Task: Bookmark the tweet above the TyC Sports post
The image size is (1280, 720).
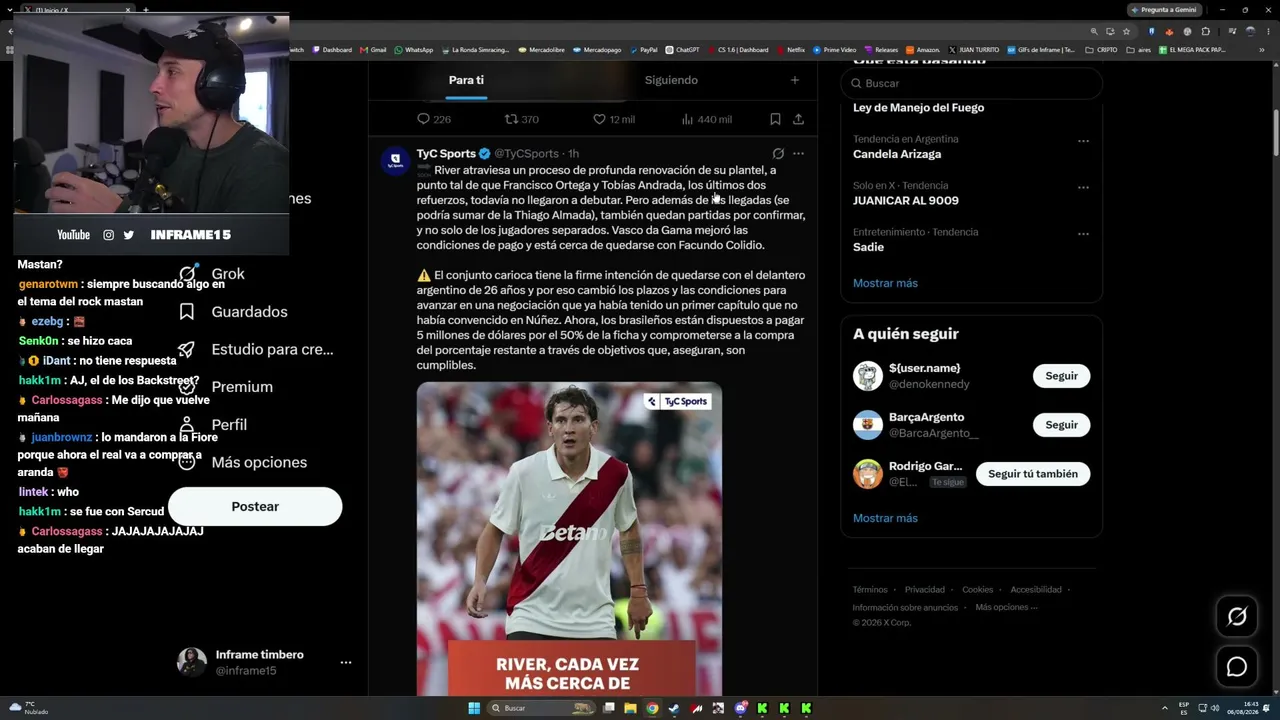Action: click(x=775, y=119)
